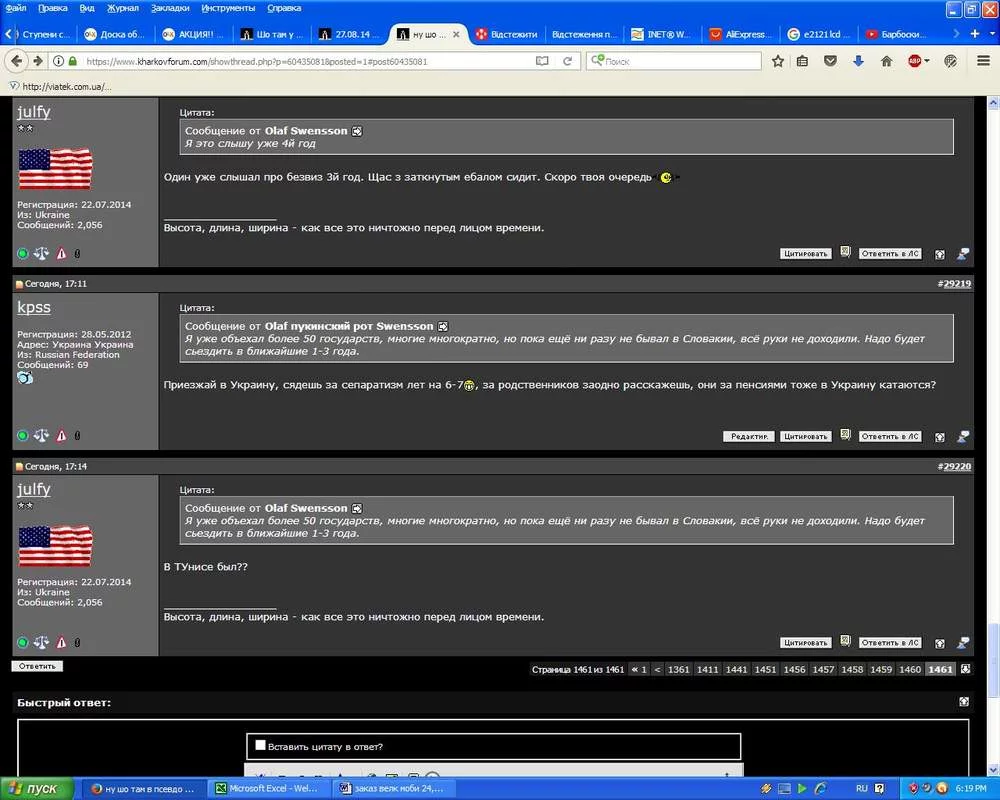Click Редактир. button in kpss post
1000x800 pixels.
point(749,436)
